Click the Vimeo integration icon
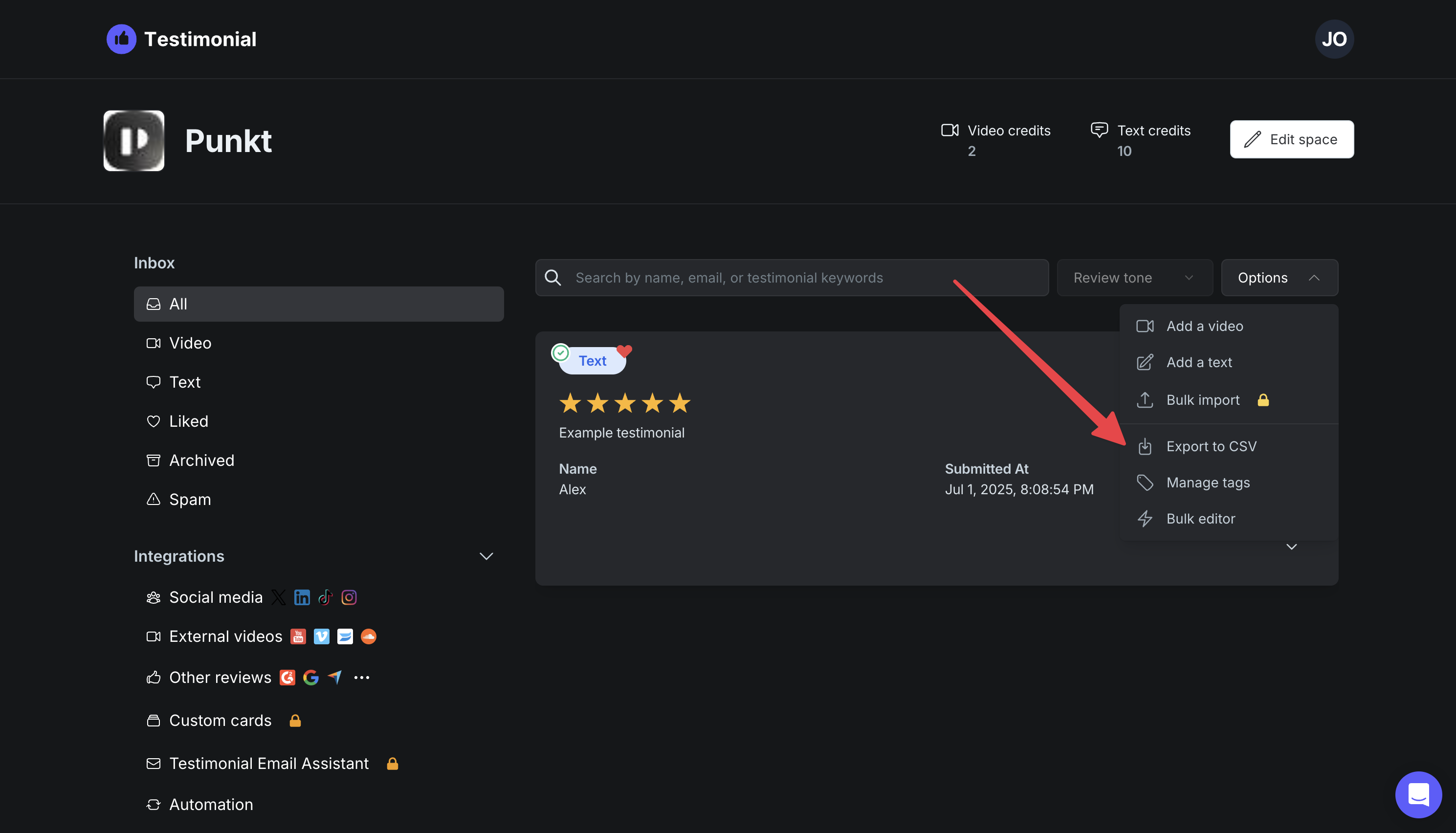The height and width of the screenshot is (833, 1456). click(x=322, y=636)
